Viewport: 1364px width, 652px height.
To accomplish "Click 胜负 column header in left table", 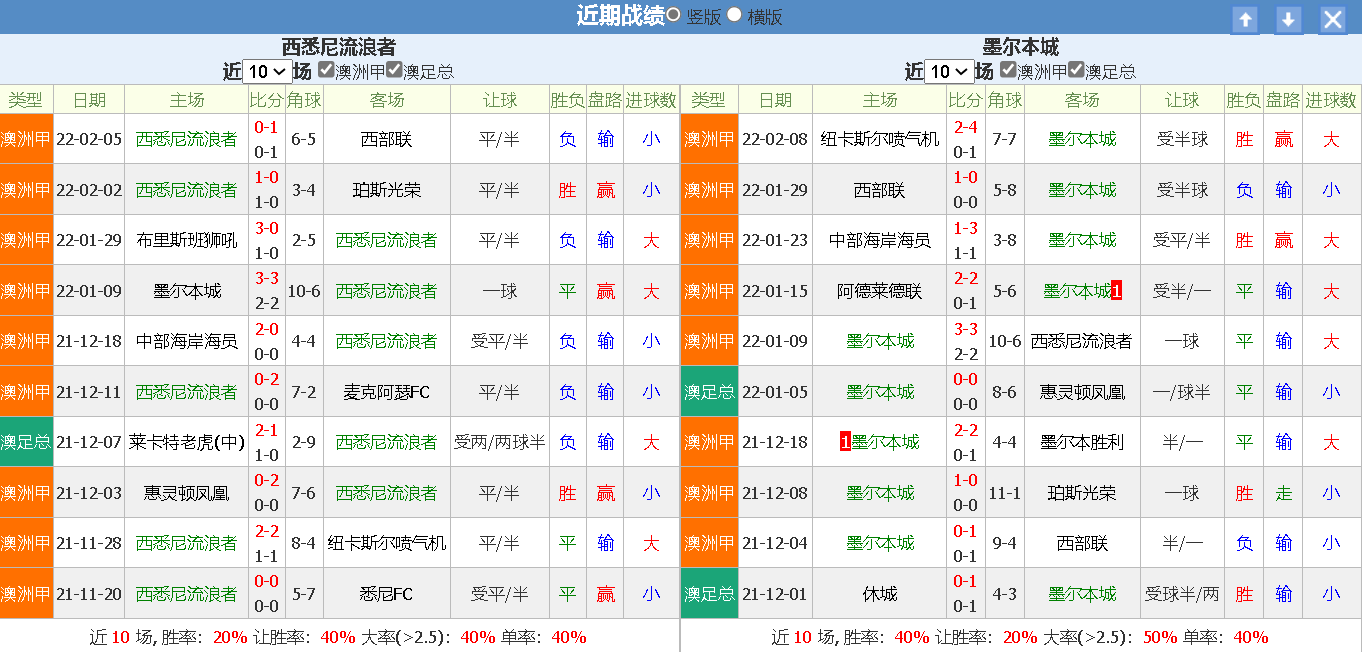I will pos(567,100).
